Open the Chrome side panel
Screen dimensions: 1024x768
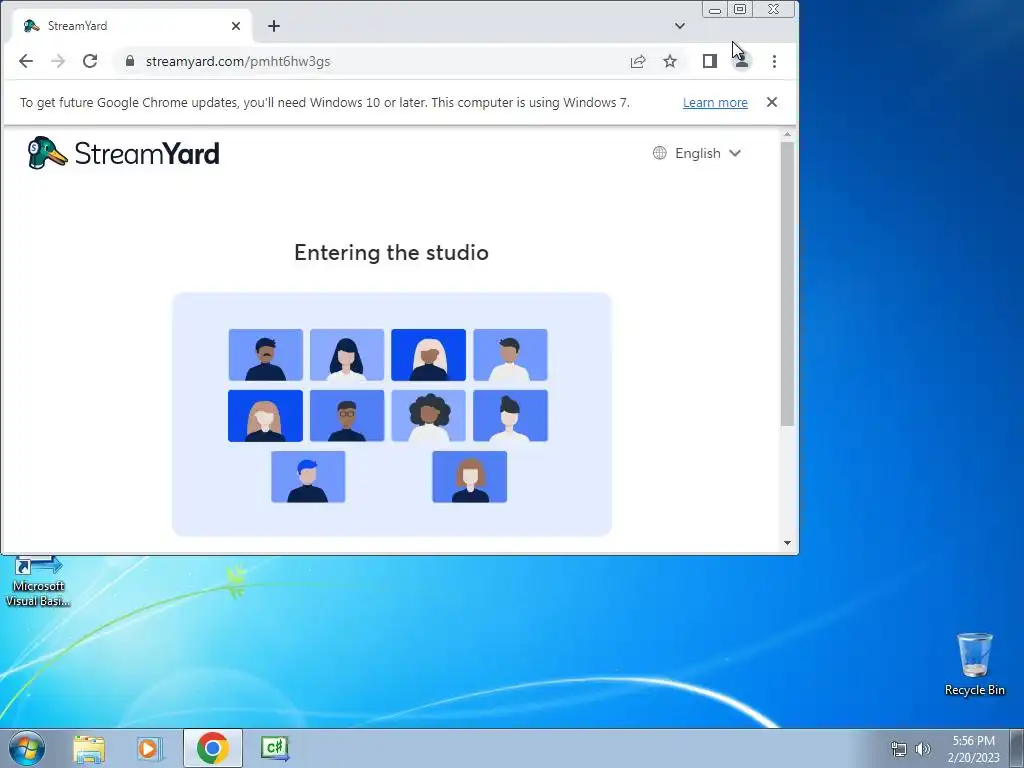[710, 61]
